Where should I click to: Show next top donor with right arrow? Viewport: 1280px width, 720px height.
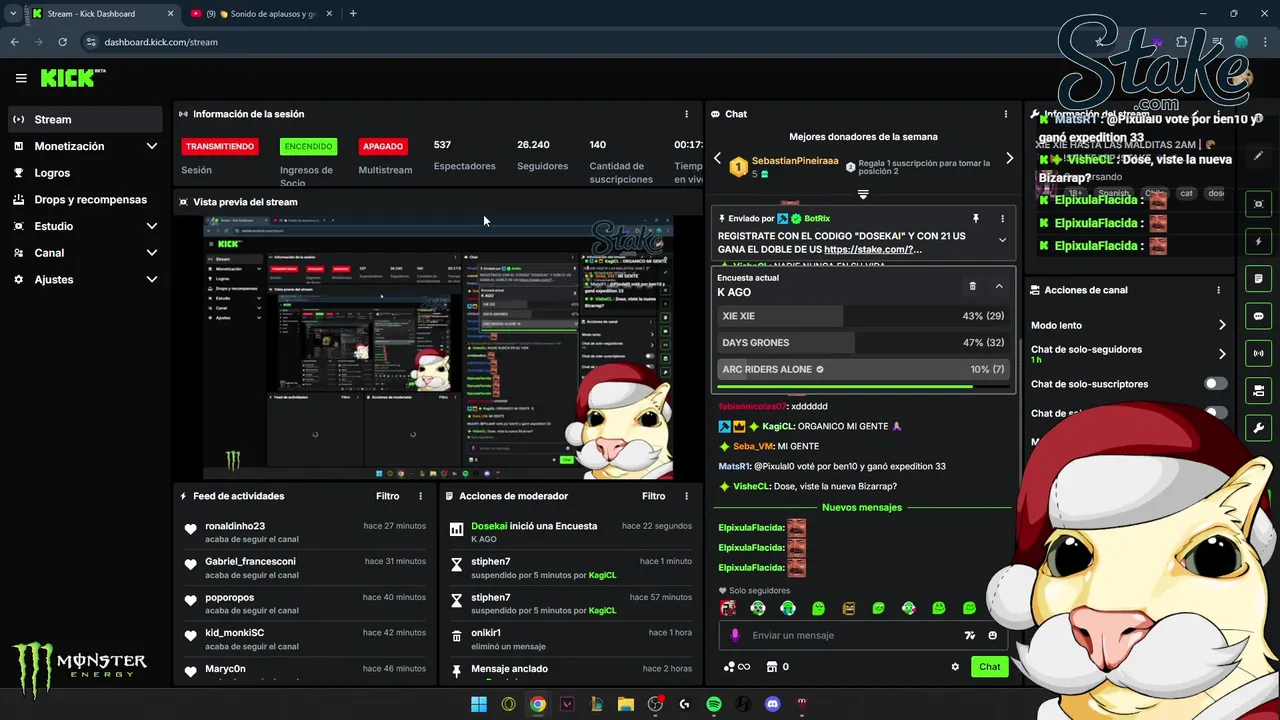pyautogui.click(x=1009, y=158)
